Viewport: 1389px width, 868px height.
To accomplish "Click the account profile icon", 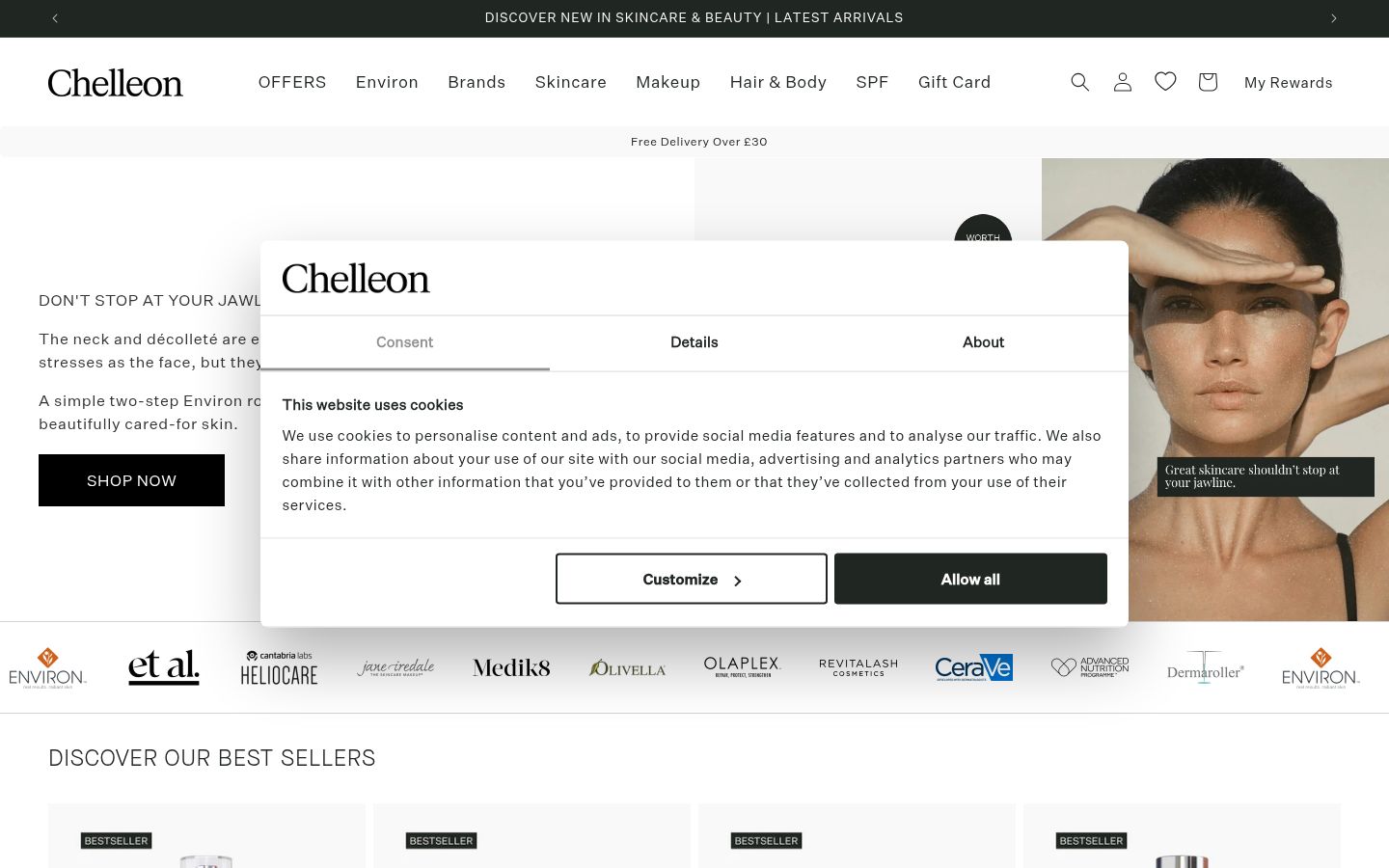I will click(x=1123, y=82).
